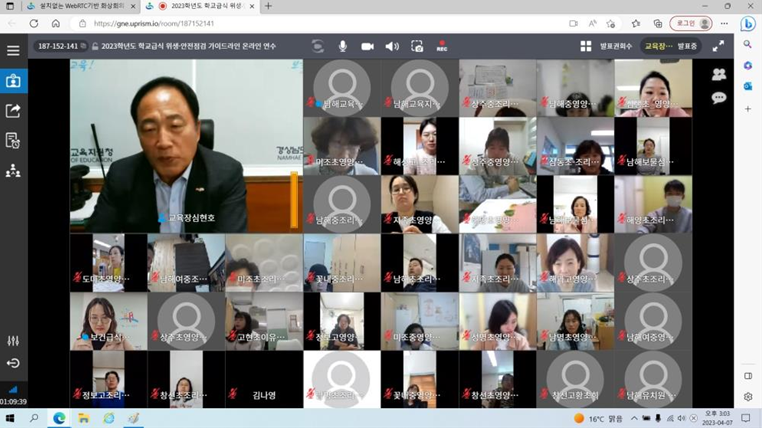Select the 해양초조리 participant video tile
The height and width of the screenshot is (428, 763).
coord(653,204)
